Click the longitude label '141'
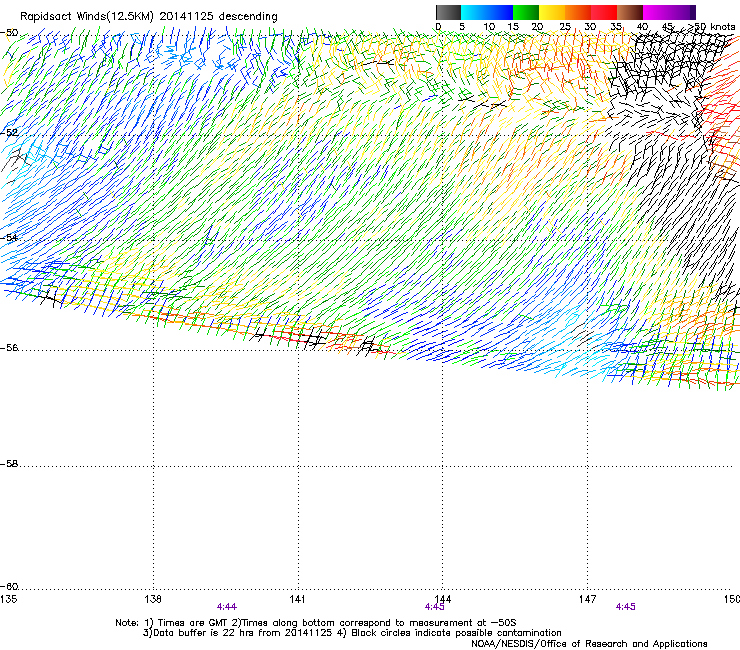The image size is (740, 650). [297, 599]
